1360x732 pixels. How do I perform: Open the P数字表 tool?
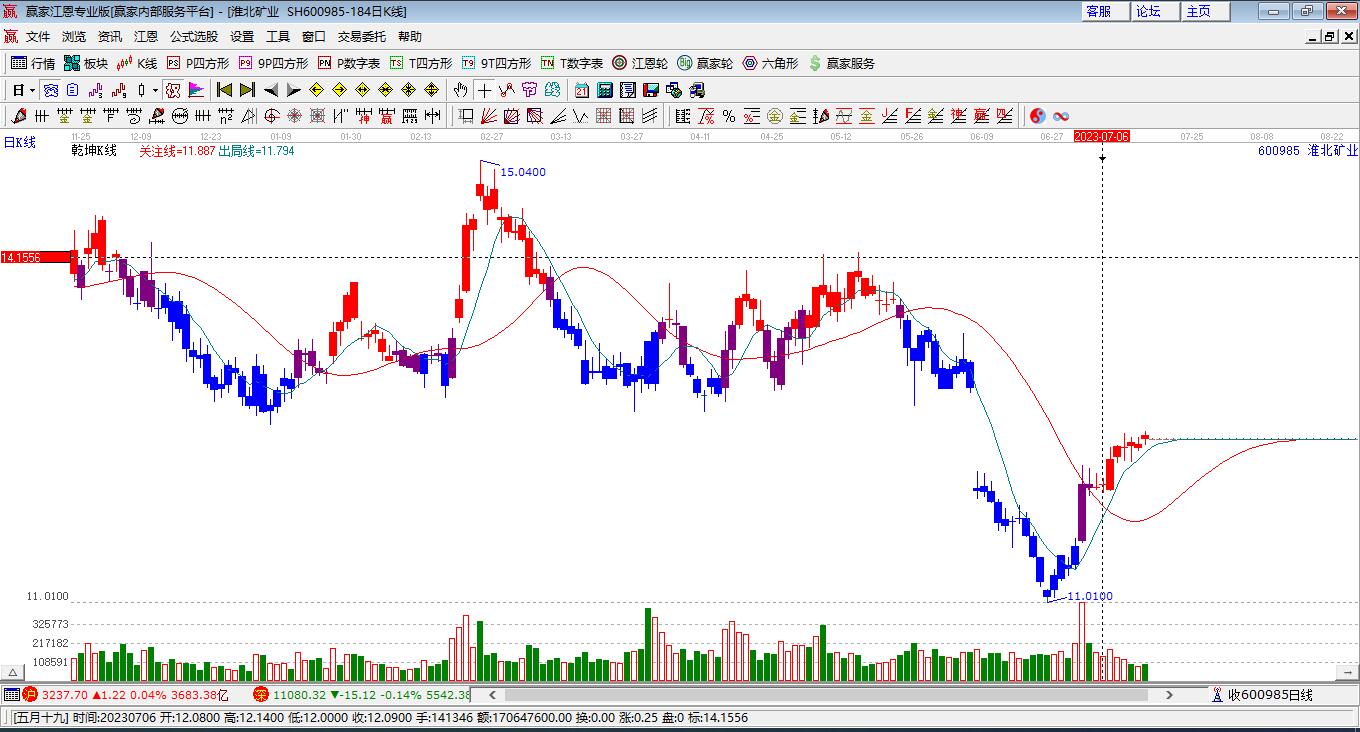[x=349, y=63]
